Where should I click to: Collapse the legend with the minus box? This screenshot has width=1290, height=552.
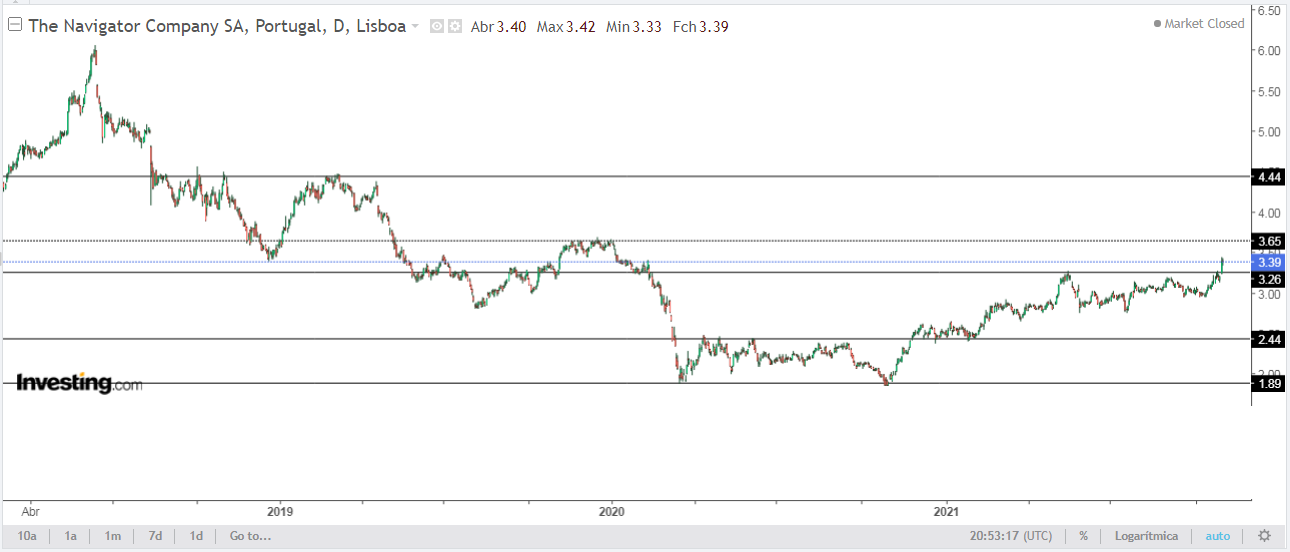click(14, 26)
